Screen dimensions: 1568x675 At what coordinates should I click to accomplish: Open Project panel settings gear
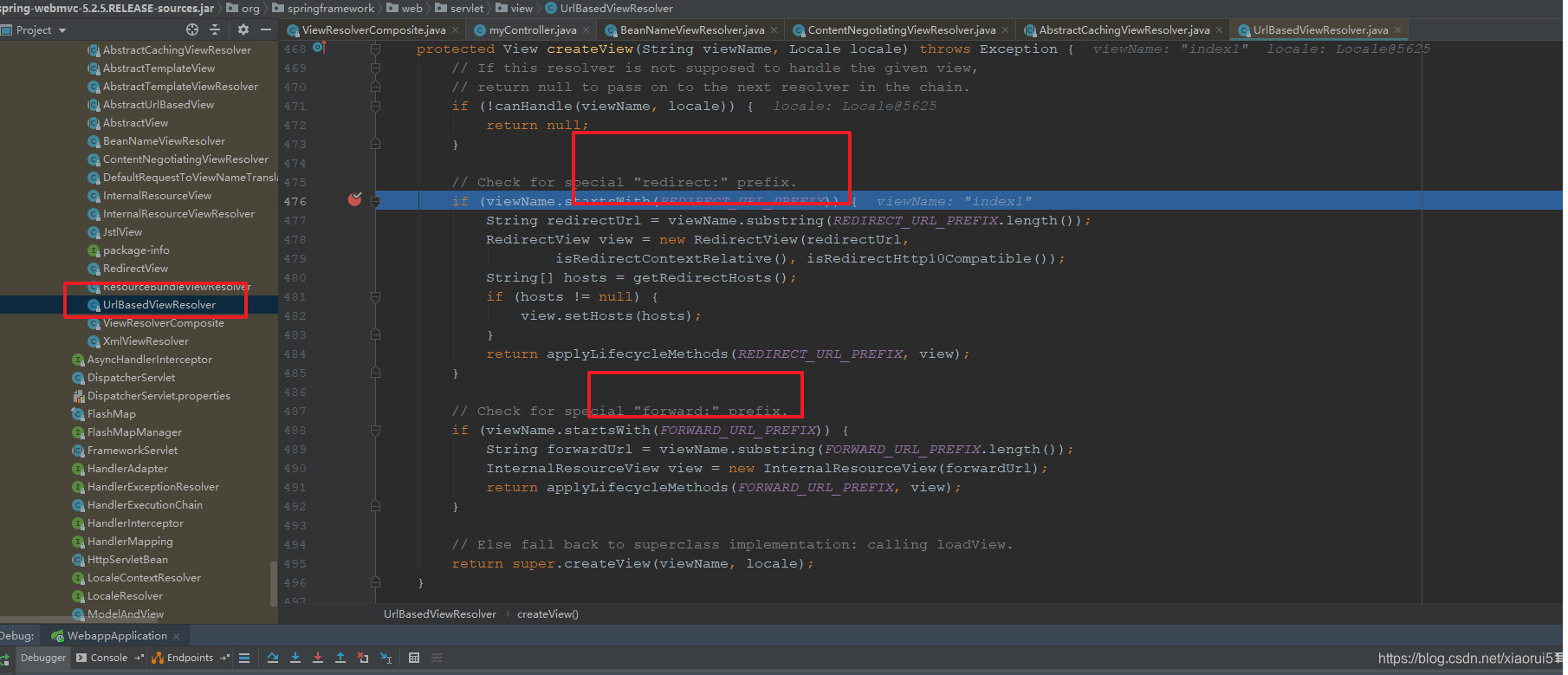(x=243, y=29)
